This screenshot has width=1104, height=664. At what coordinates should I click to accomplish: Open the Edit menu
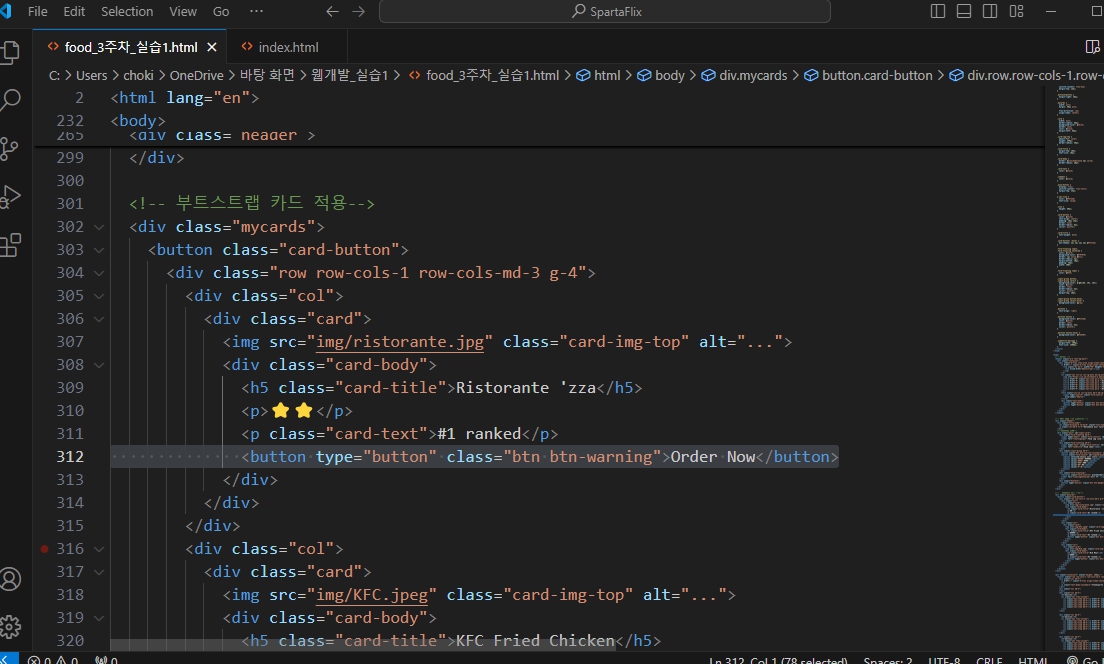coord(74,11)
